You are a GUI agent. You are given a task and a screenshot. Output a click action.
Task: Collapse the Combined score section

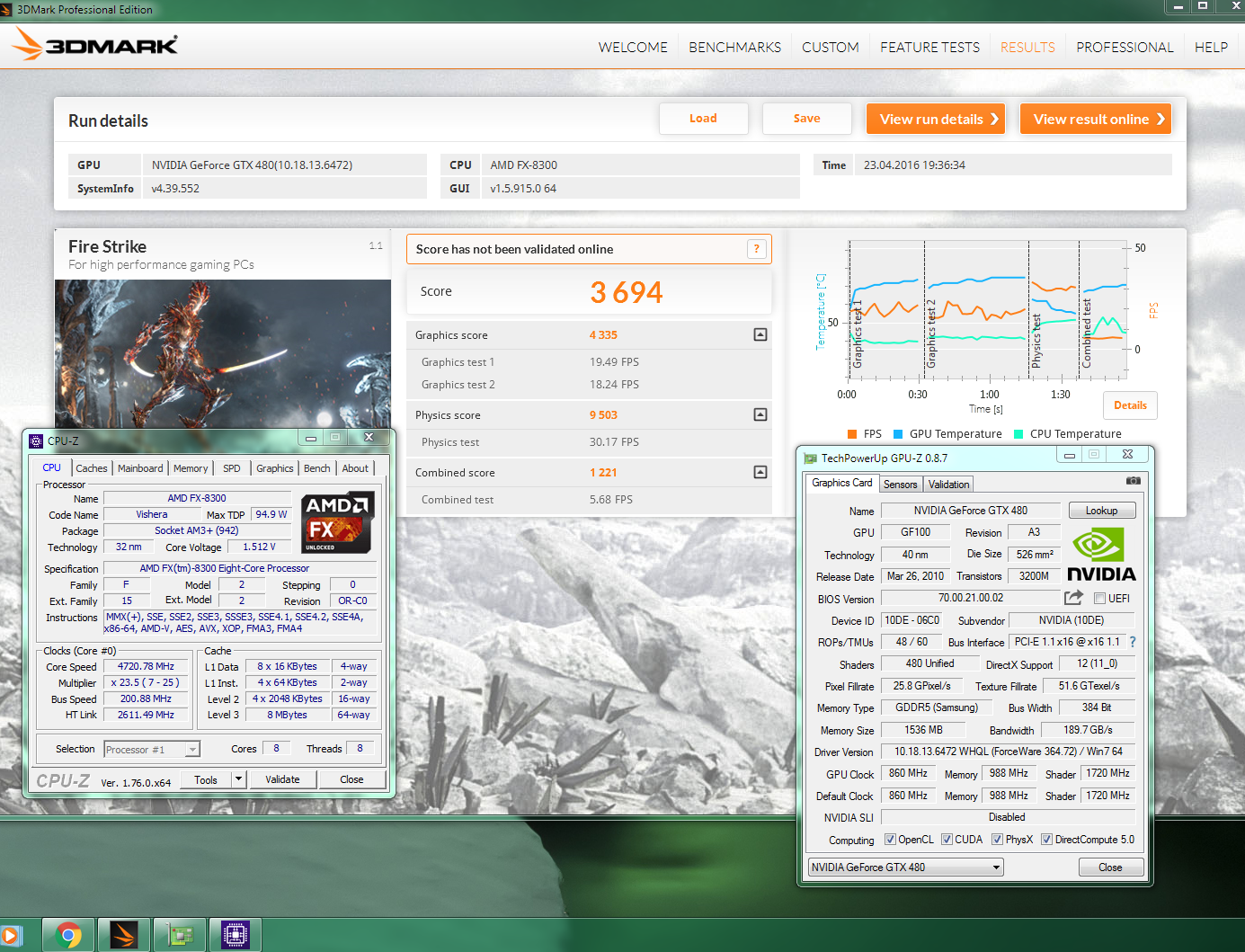coord(760,472)
